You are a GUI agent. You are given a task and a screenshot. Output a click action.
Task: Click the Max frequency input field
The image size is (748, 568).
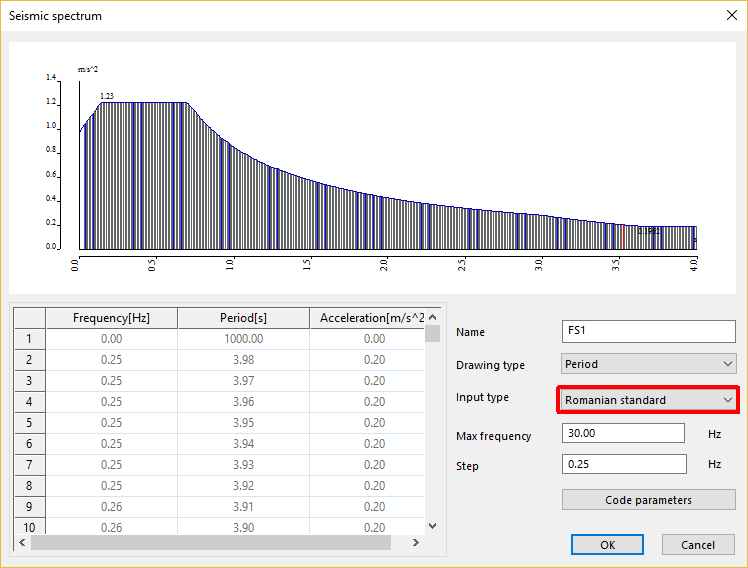click(x=623, y=433)
